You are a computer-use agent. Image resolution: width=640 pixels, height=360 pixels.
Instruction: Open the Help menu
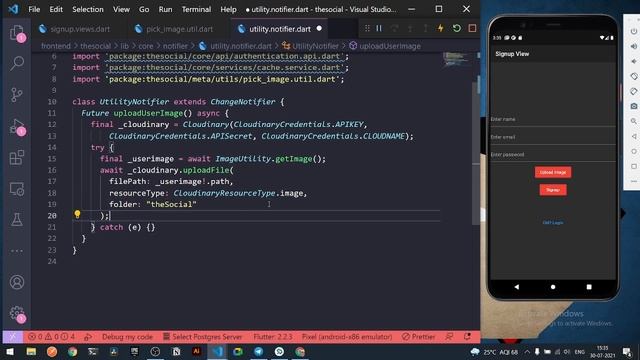coord(228,9)
